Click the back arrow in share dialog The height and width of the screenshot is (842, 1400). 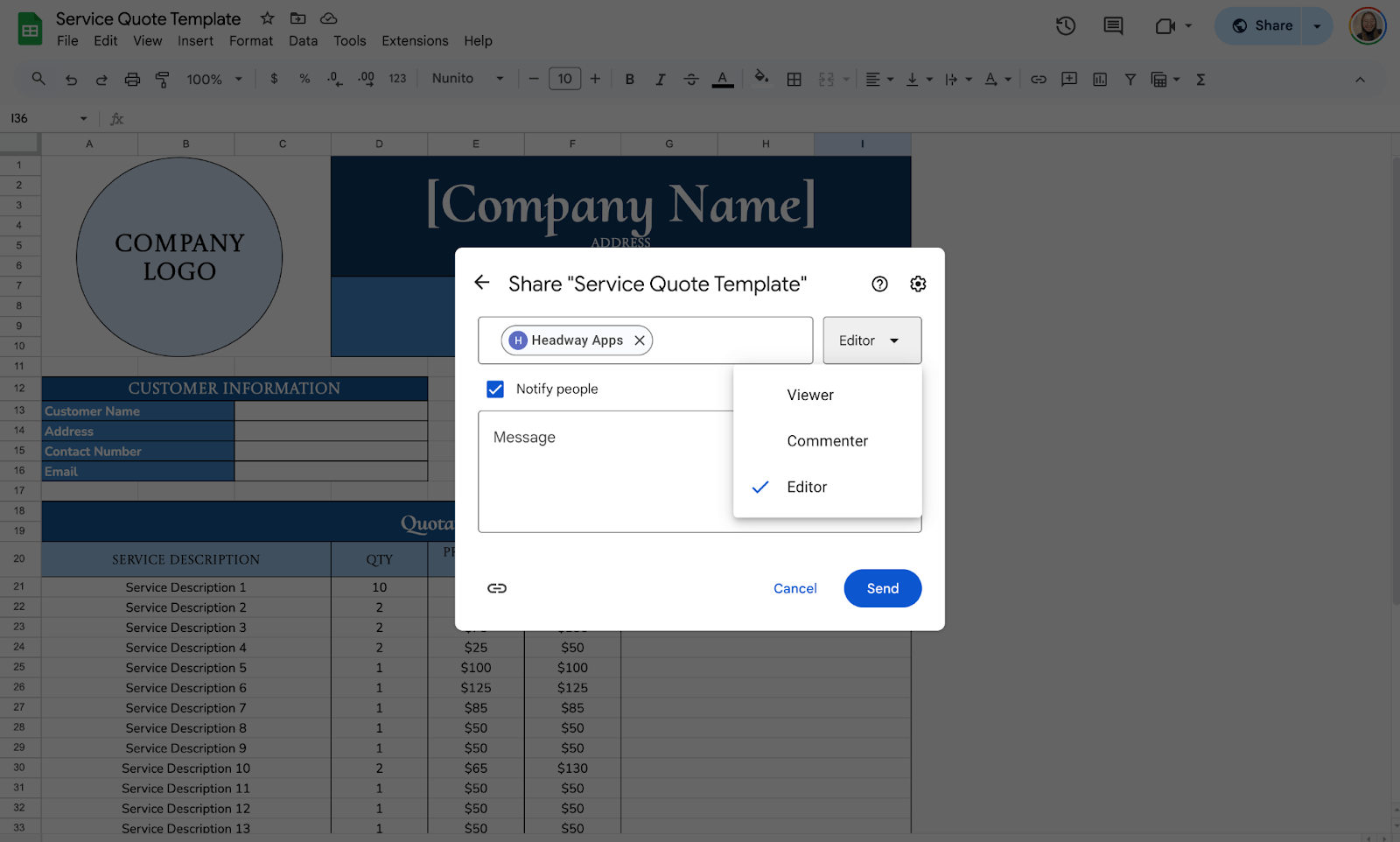tap(482, 282)
